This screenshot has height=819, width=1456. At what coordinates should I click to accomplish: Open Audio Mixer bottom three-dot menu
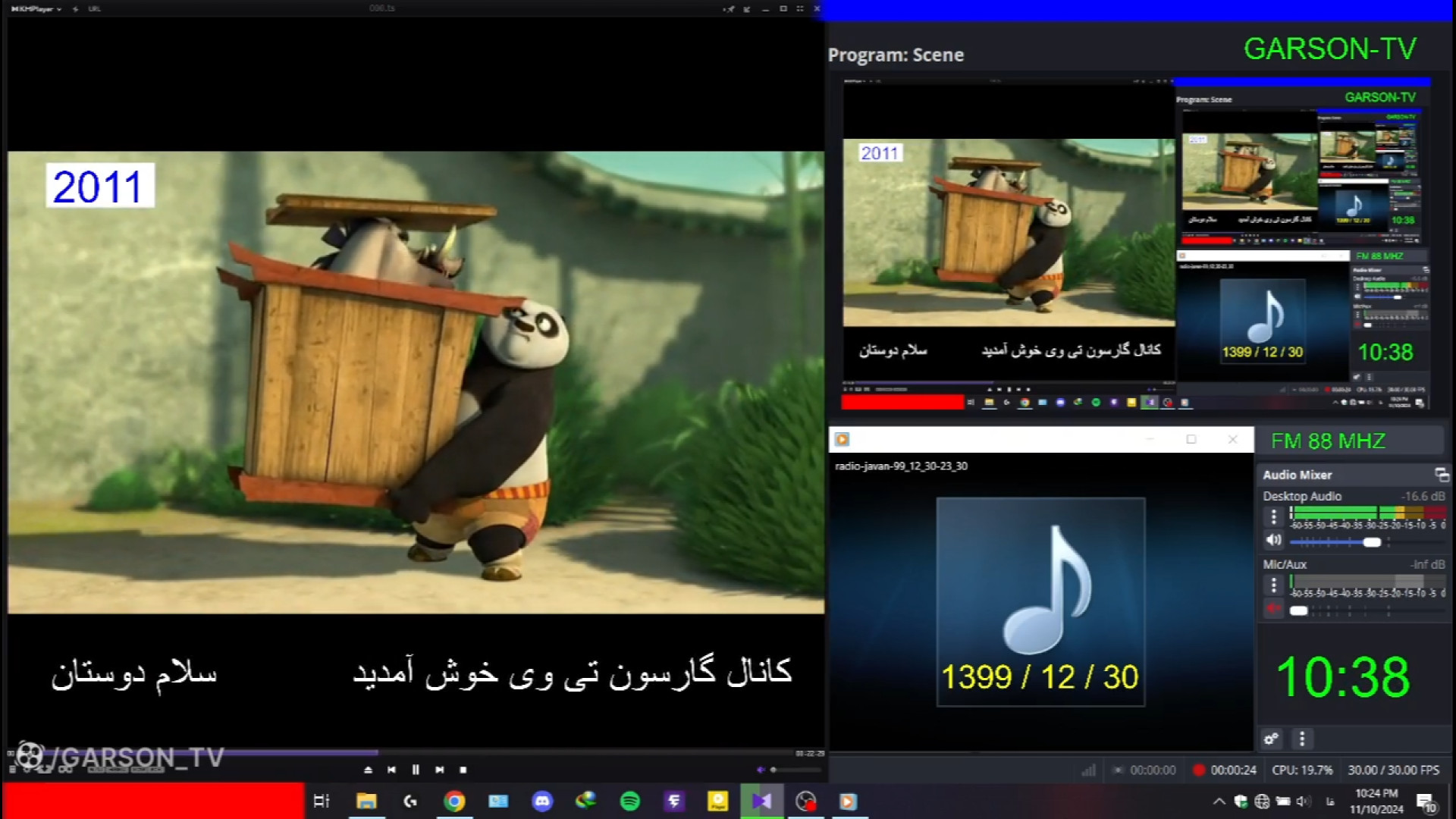pyautogui.click(x=1302, y=739)
